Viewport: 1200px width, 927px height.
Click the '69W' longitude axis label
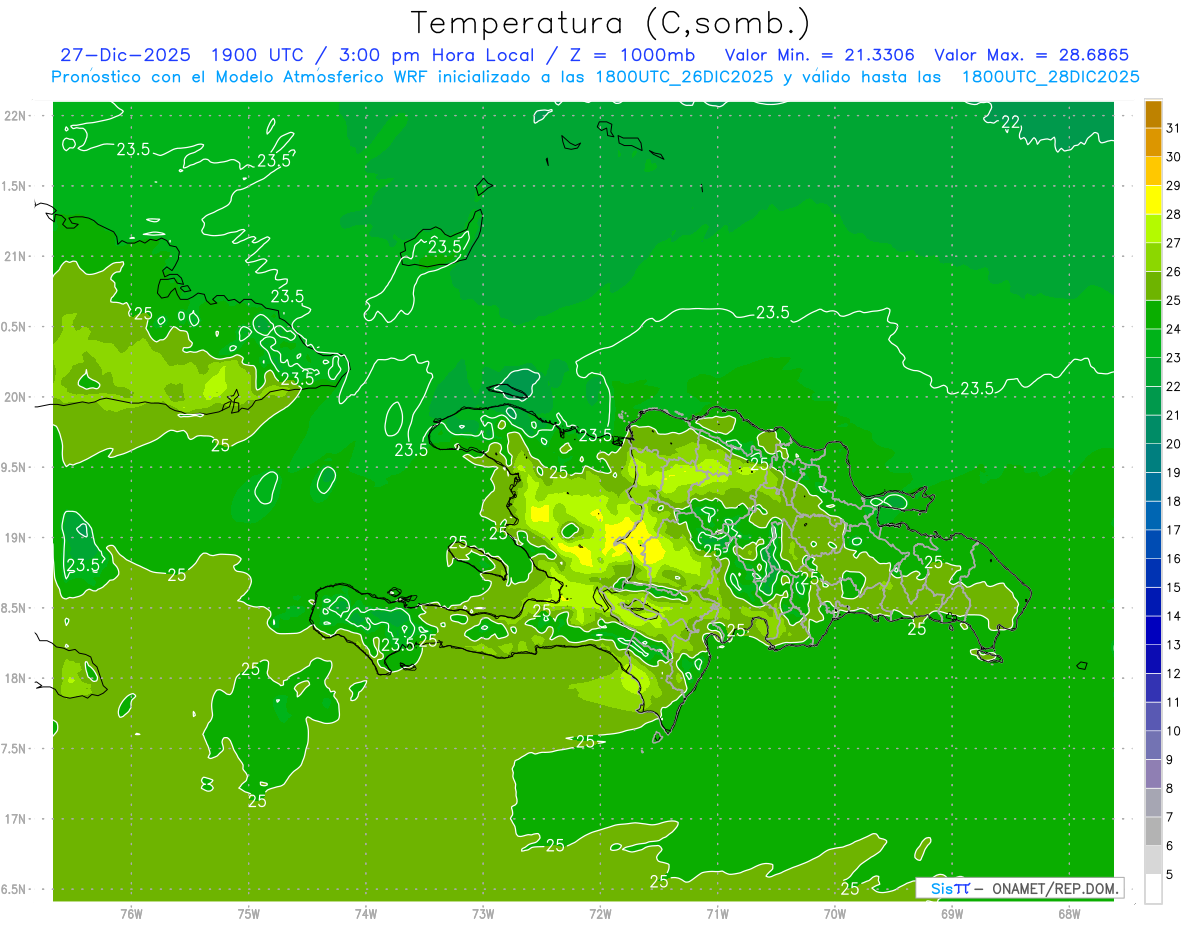click(952, 913)
